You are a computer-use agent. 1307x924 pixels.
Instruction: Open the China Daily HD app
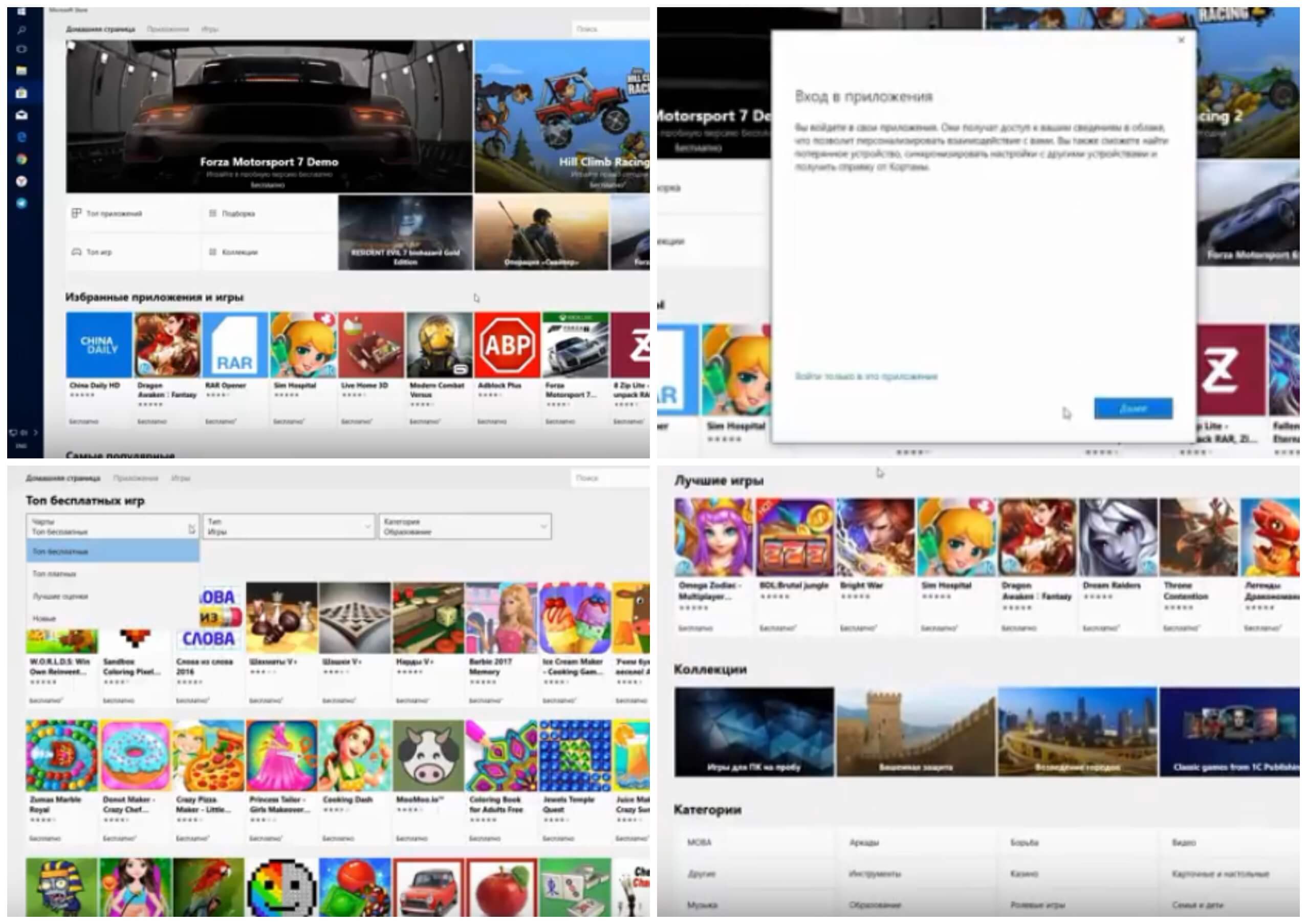(x=99, y=369)
